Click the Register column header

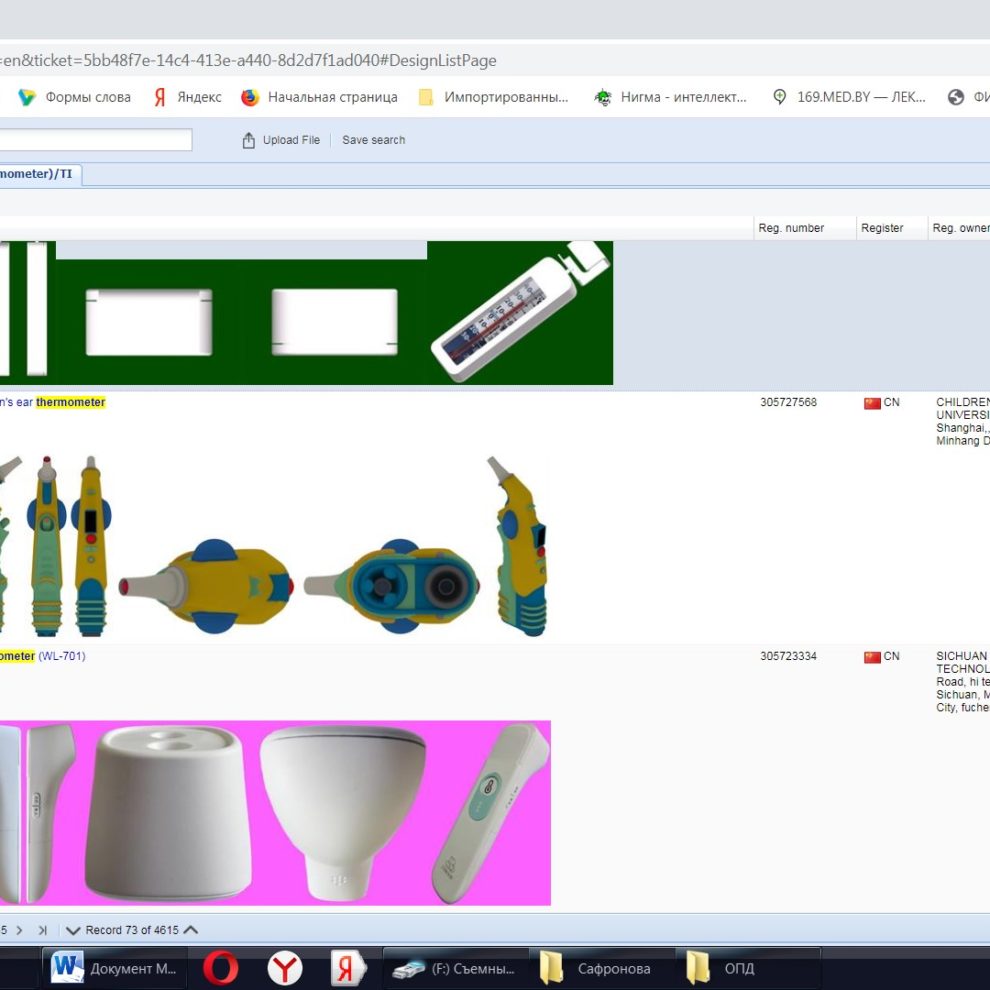[882, 228]
